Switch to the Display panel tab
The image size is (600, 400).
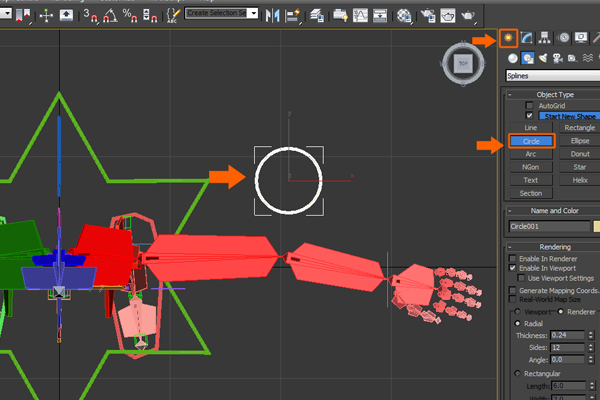(x=581, y=38)
